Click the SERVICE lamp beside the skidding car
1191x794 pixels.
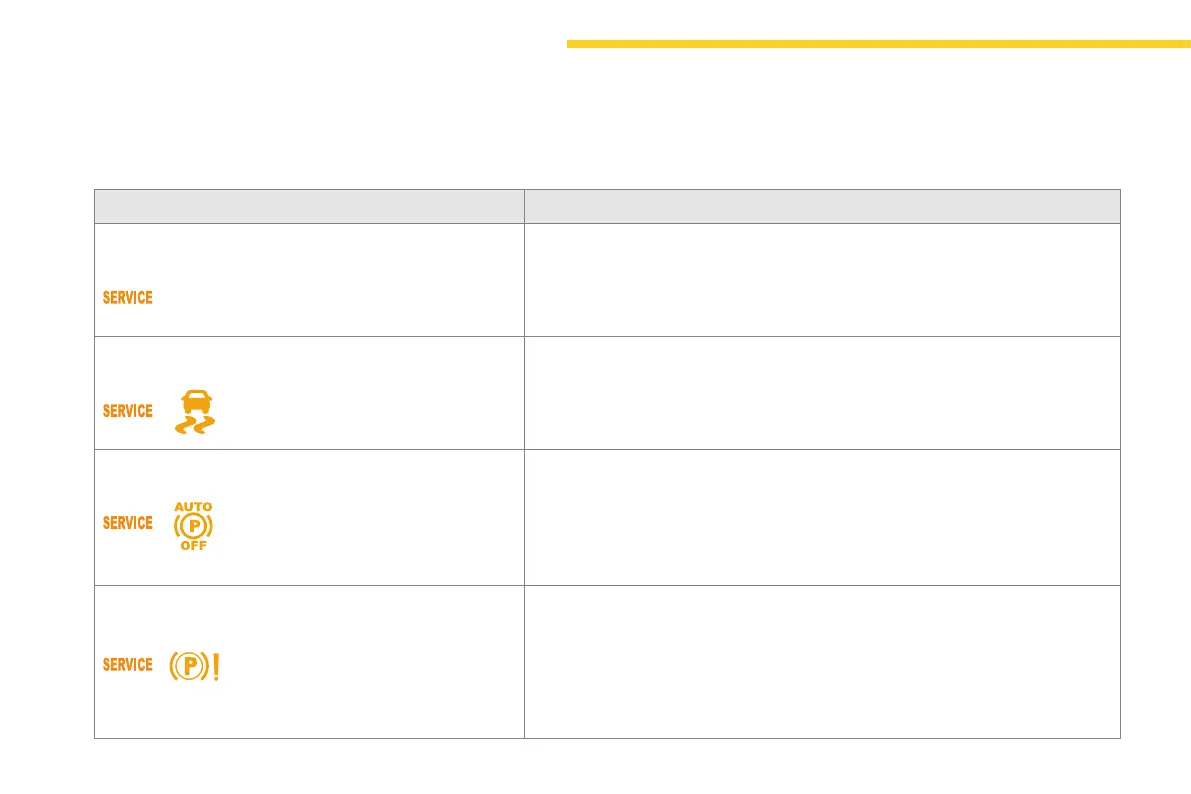[x=128, y=411]
